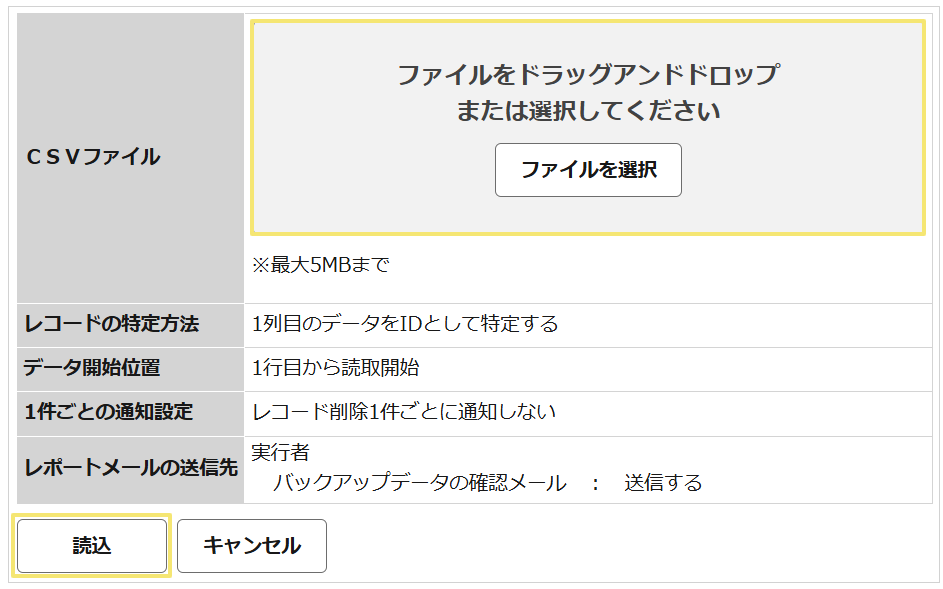Click the レコード削除1件ごとに通知しない value
Screen dimensions: 943x589
tap(404, 412)
